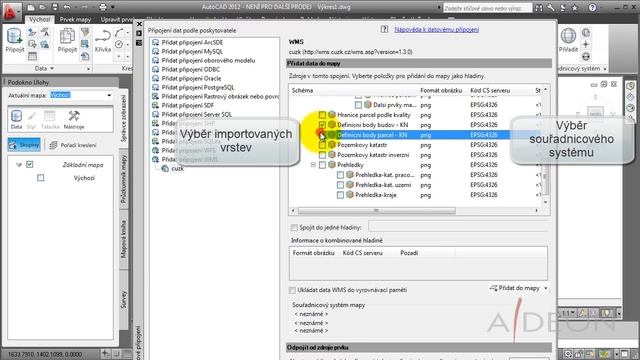Switch to Správce zobrazení side tab
The image size is (640, 360).
124,118
